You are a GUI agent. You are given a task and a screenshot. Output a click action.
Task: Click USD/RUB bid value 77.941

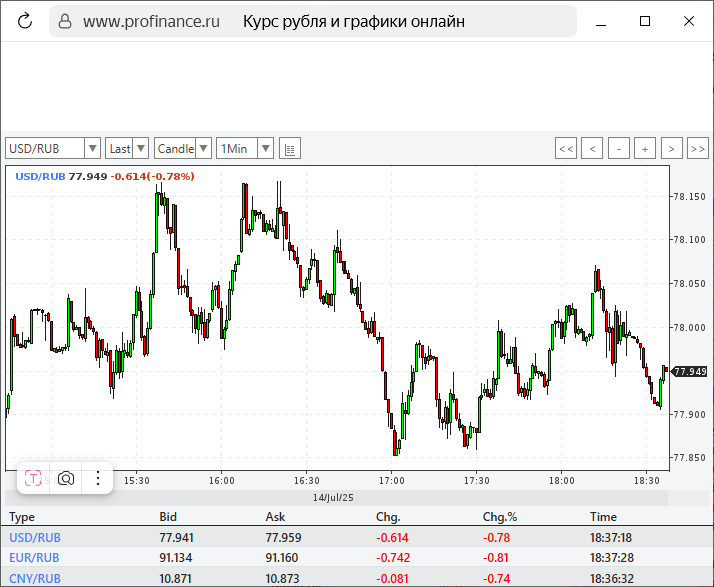tap(176, 537)
